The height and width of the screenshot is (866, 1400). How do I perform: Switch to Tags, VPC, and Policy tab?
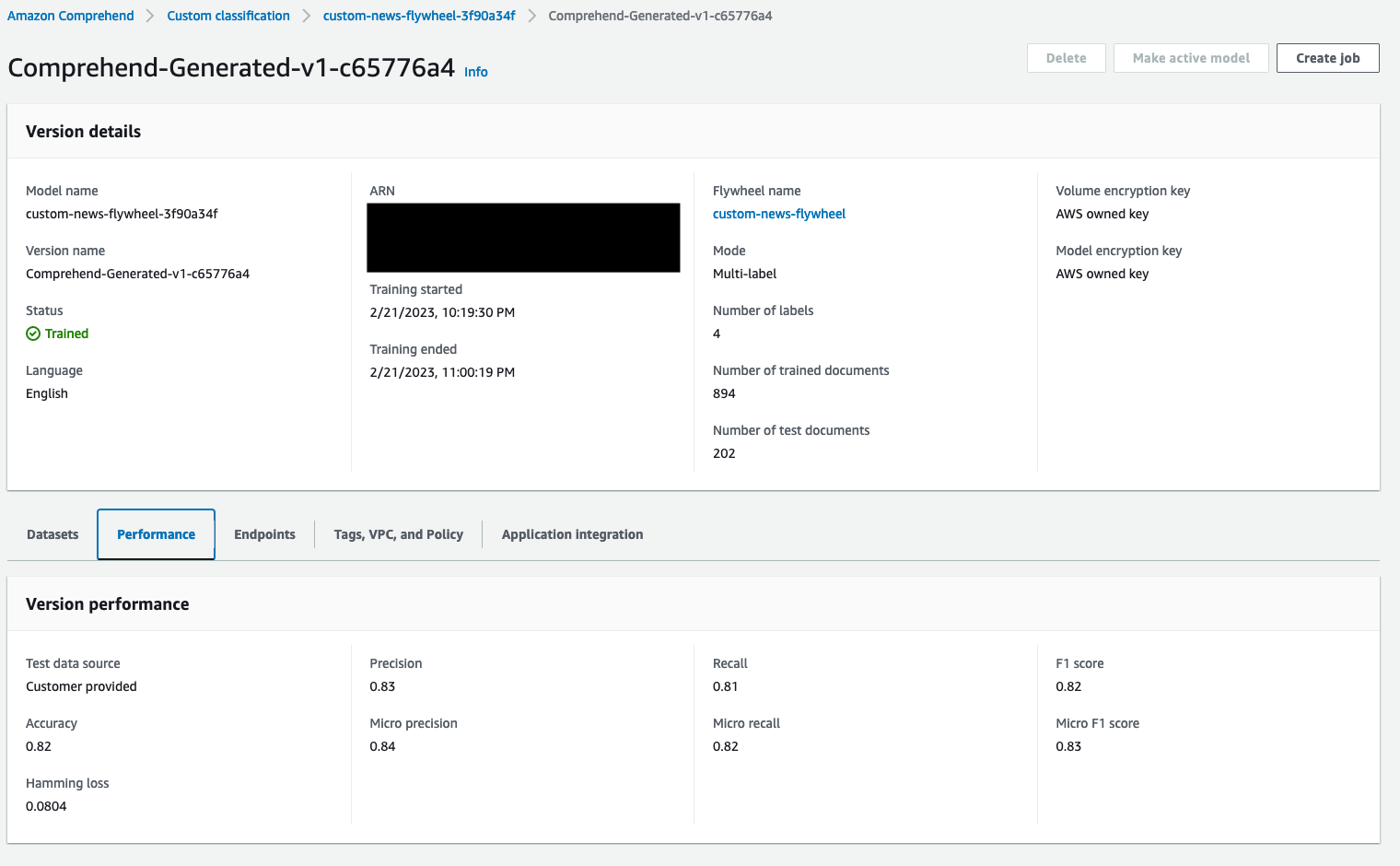398,534
